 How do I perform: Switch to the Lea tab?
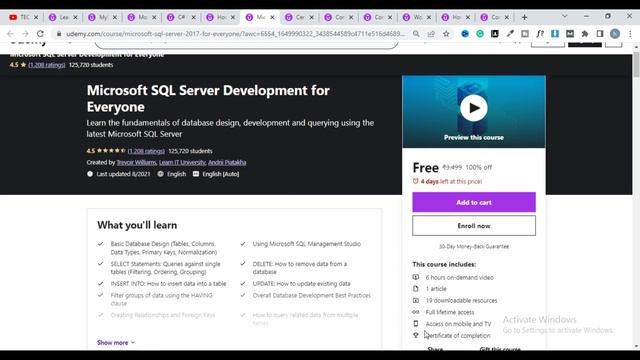tap(63, 17)
